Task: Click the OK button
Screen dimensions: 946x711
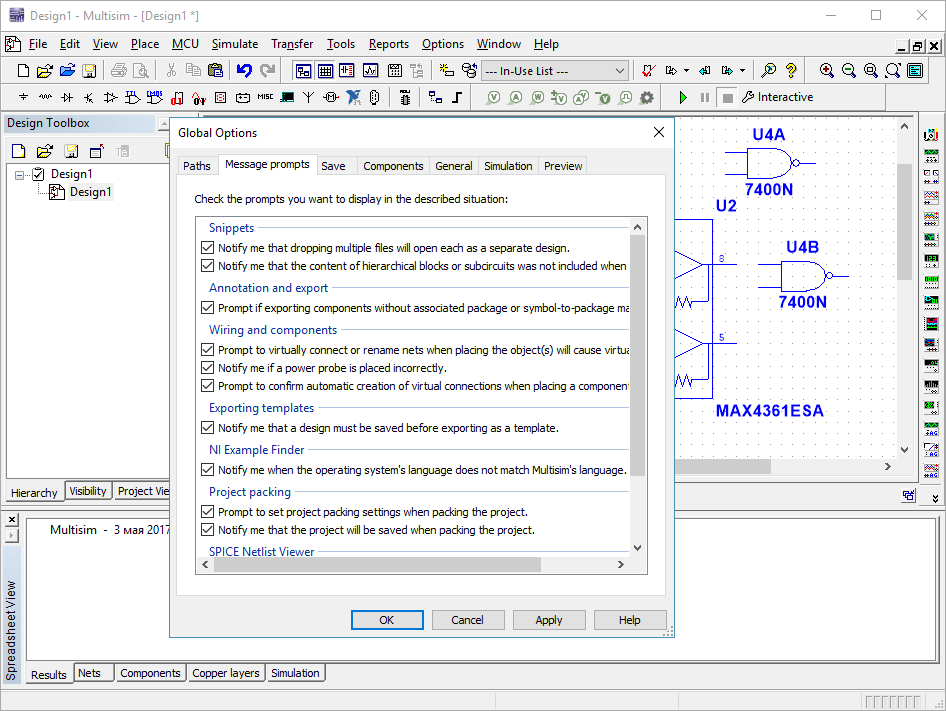Action: [387, 620]
